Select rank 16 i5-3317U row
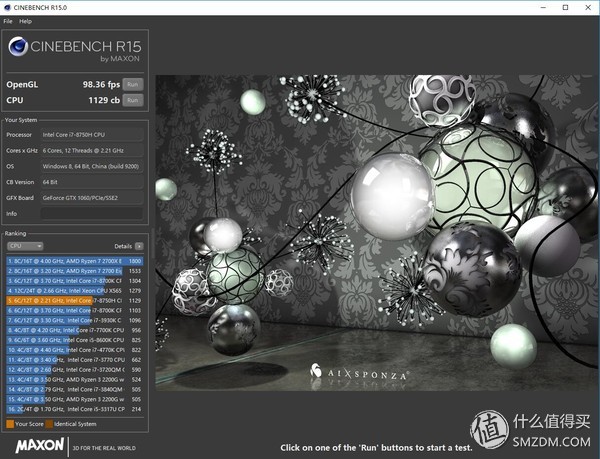Screen dimensions: 600x459 (x=75, y=409)
